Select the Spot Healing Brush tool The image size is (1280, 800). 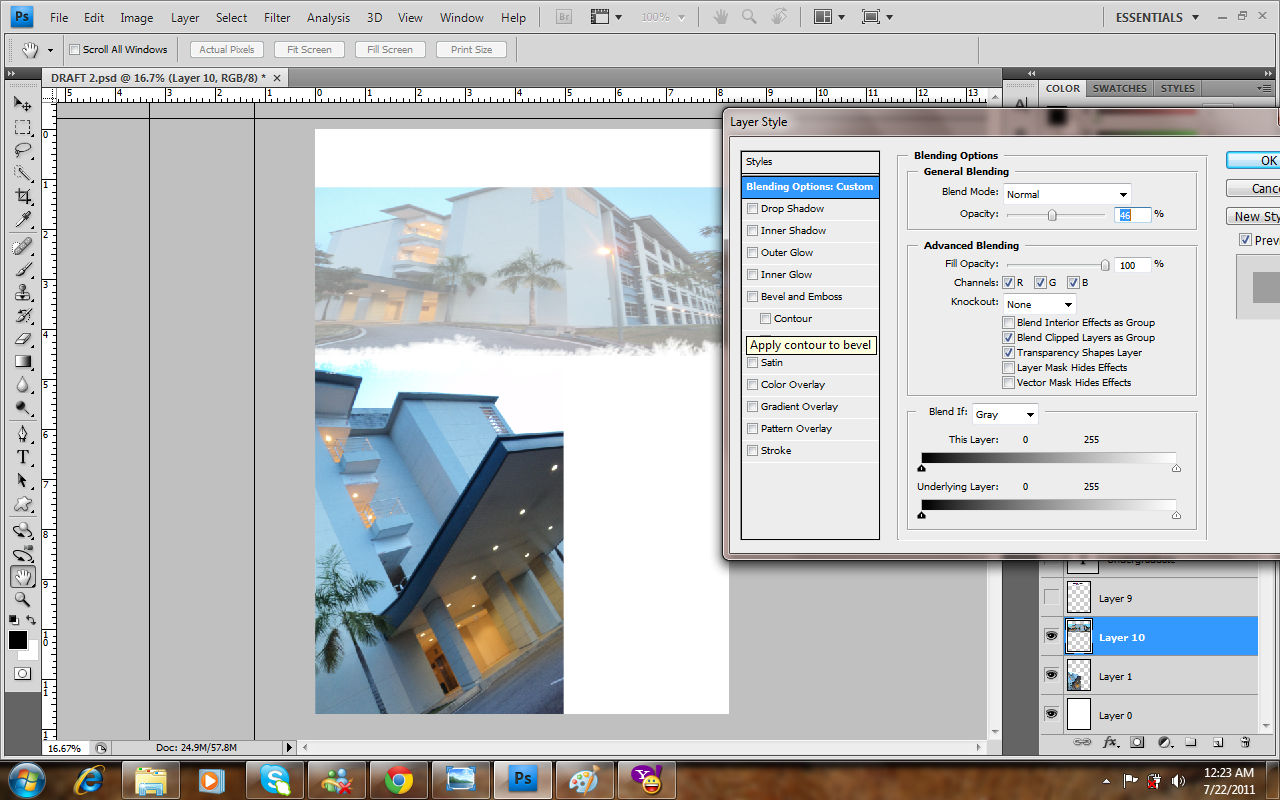(22, 247)
